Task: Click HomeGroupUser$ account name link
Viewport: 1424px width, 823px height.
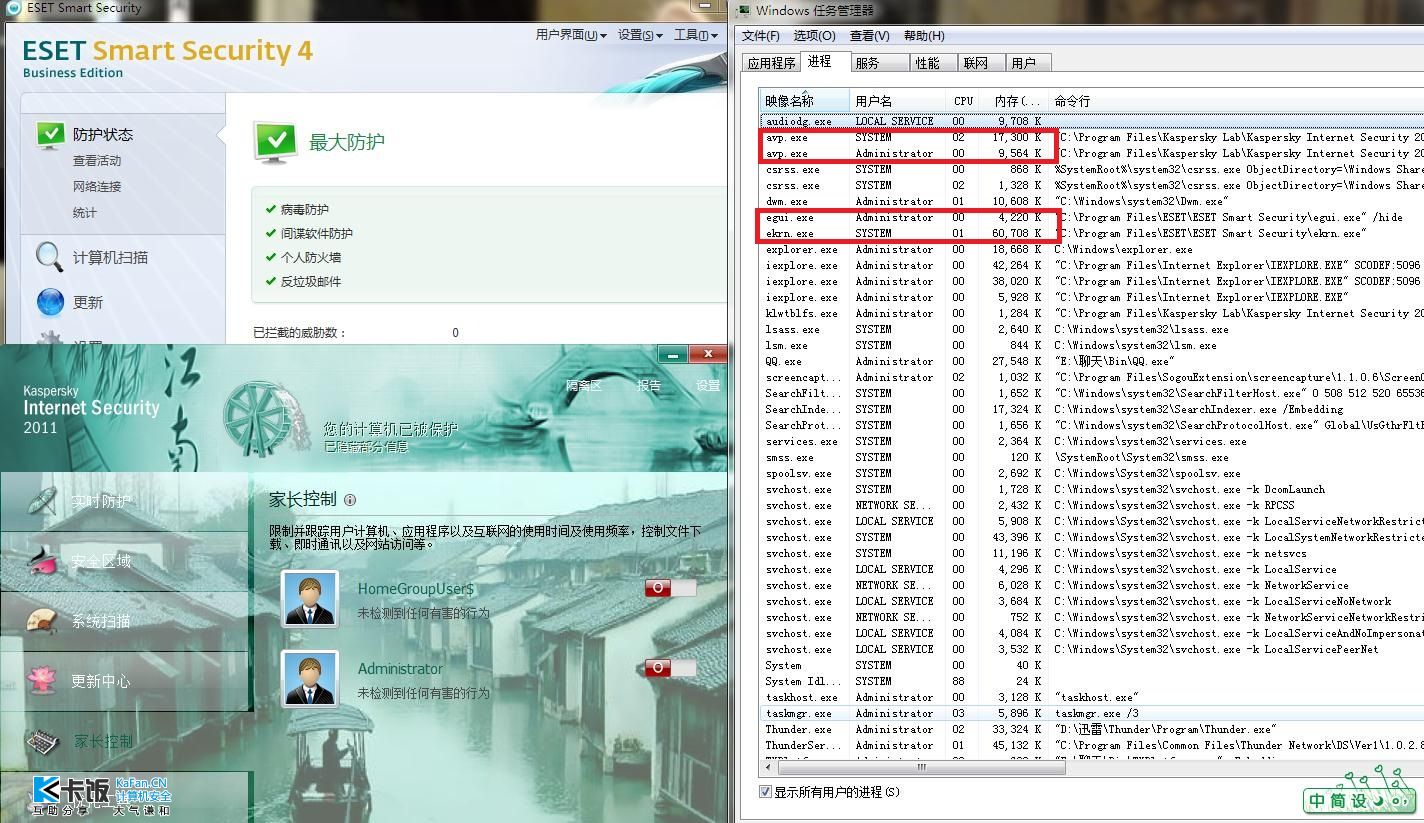Action: (x=416, y=589)
